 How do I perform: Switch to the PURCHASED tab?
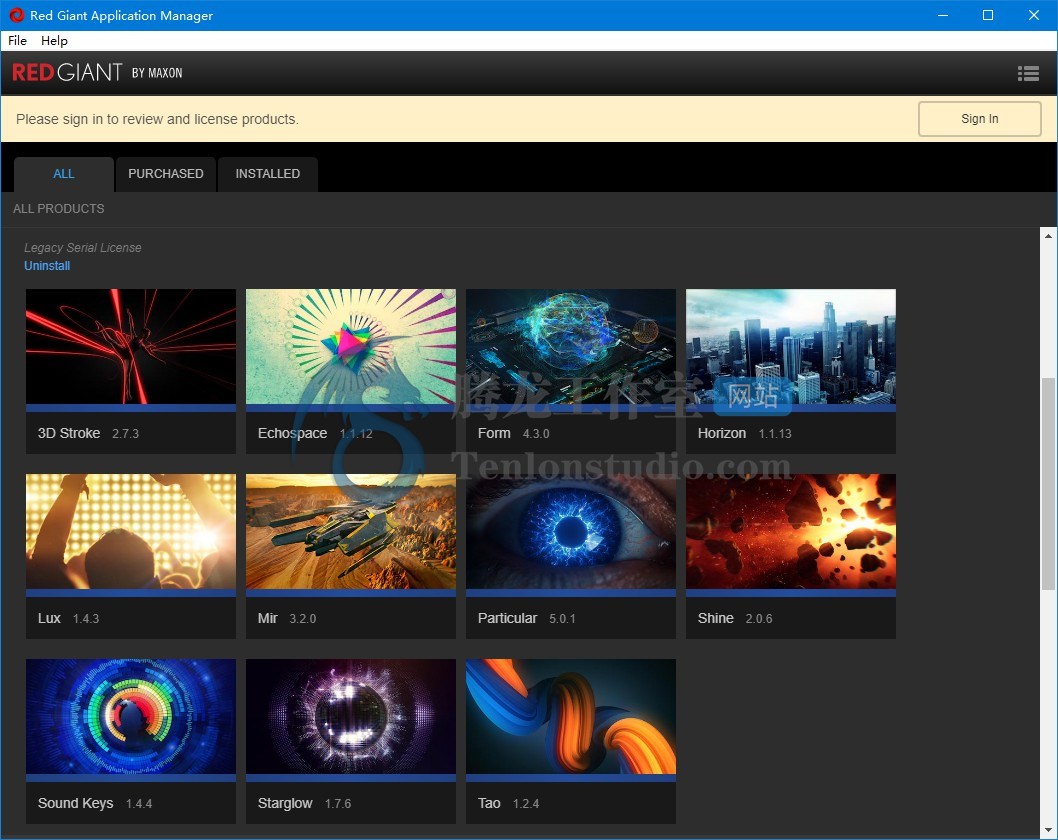pos(166,174)
